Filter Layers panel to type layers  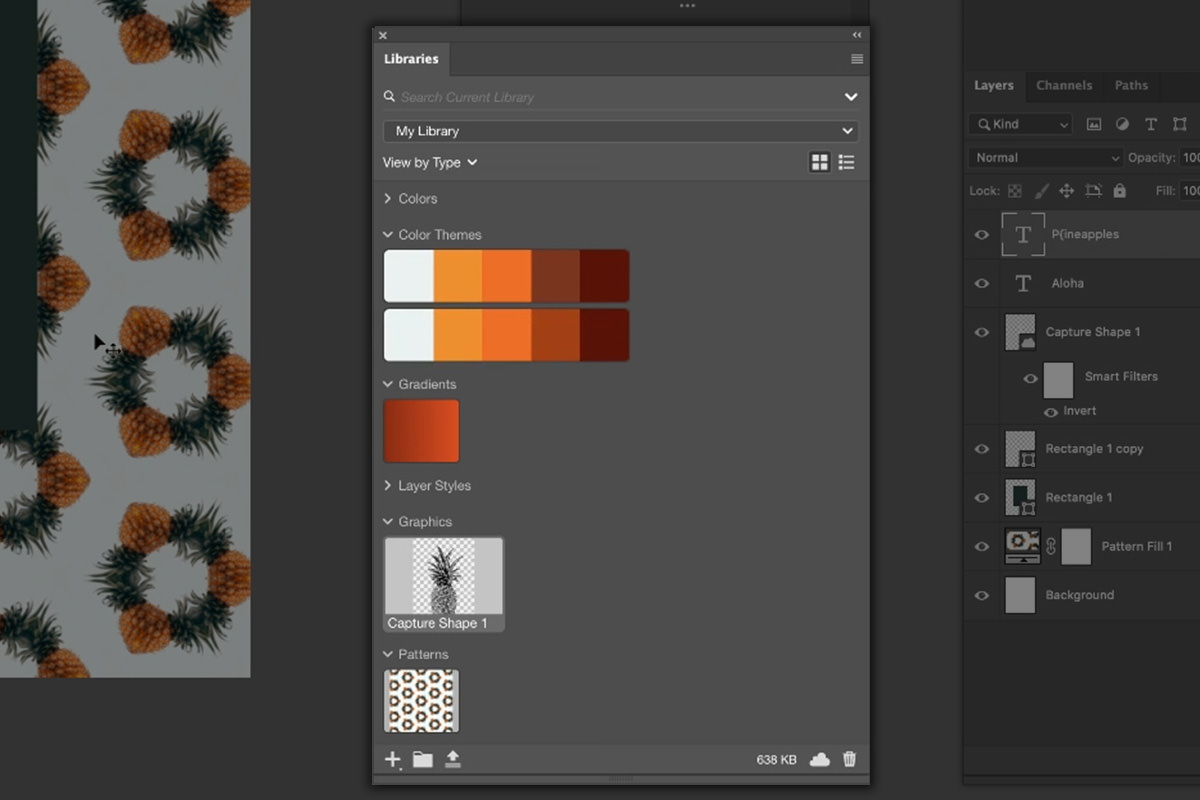pyautogui.click(x=1151, y=123)
